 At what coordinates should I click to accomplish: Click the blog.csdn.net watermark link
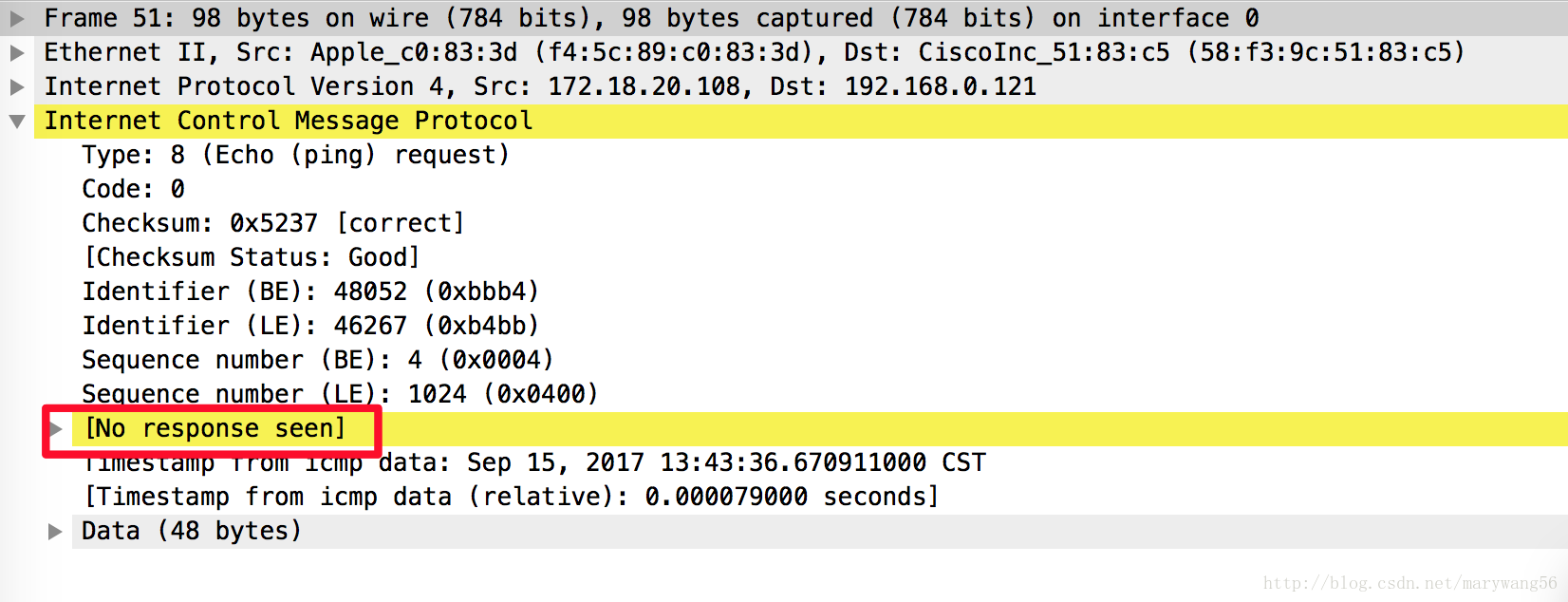click(1409, 583)
